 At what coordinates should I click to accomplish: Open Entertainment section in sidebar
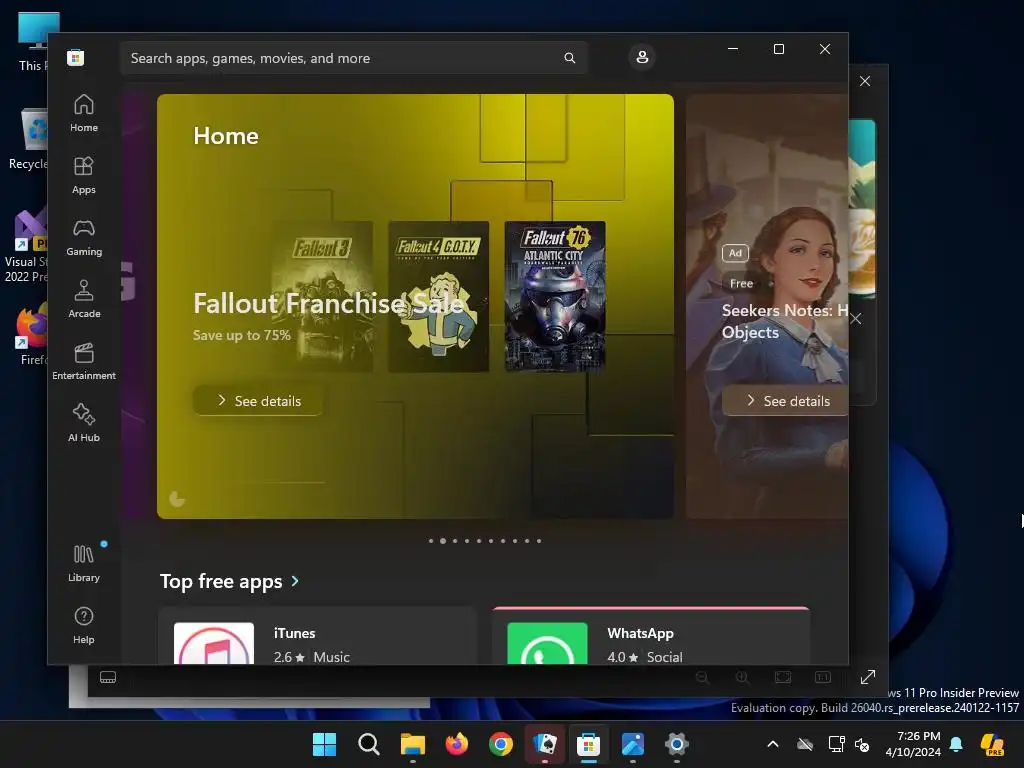84,361
